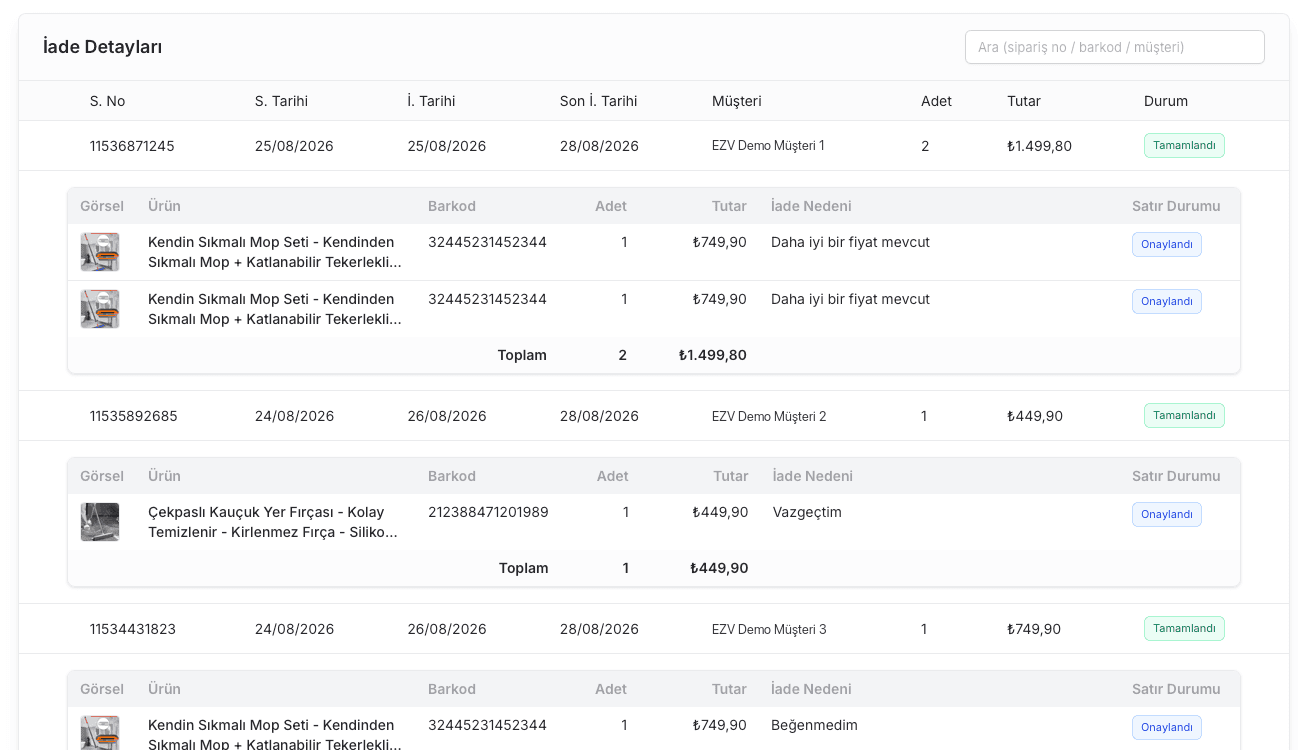The width and height of the screenshot is (1303, 750).
Task: Click Onaylandı badge in Vazgeçtim row
Action: click(x=1167, y=514)
